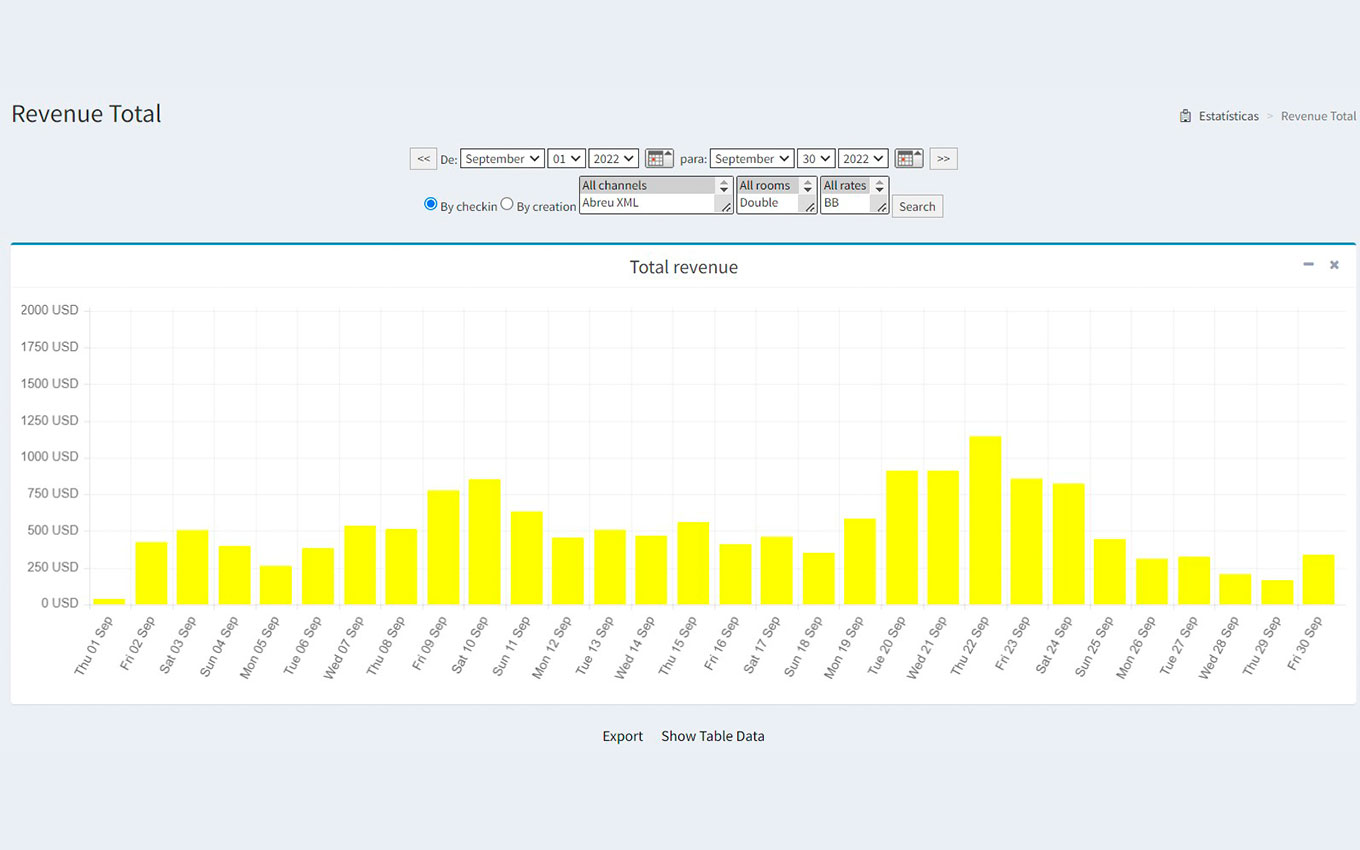Viewport: 1360px width, 850px height.
Task: Click the rooms list scroll arrows
Action: pyautogui.click(x=808, y=186)
